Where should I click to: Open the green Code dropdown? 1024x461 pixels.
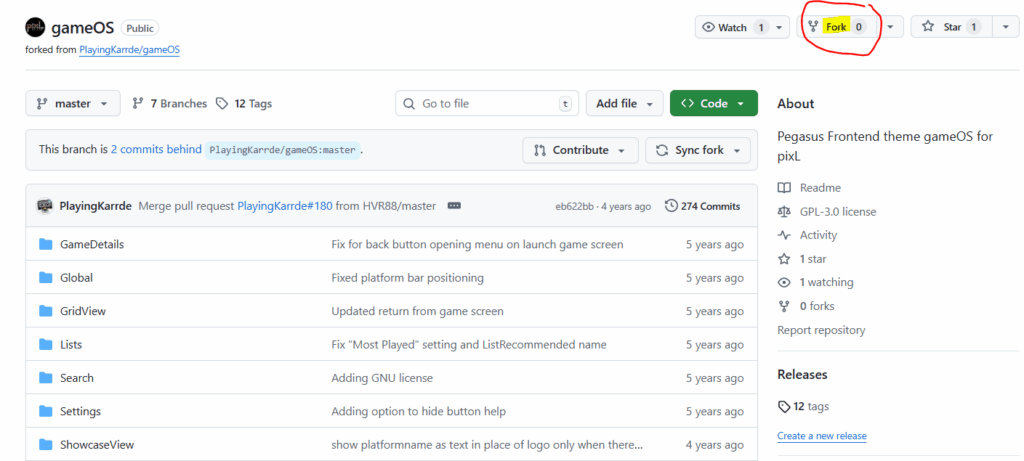713,103
